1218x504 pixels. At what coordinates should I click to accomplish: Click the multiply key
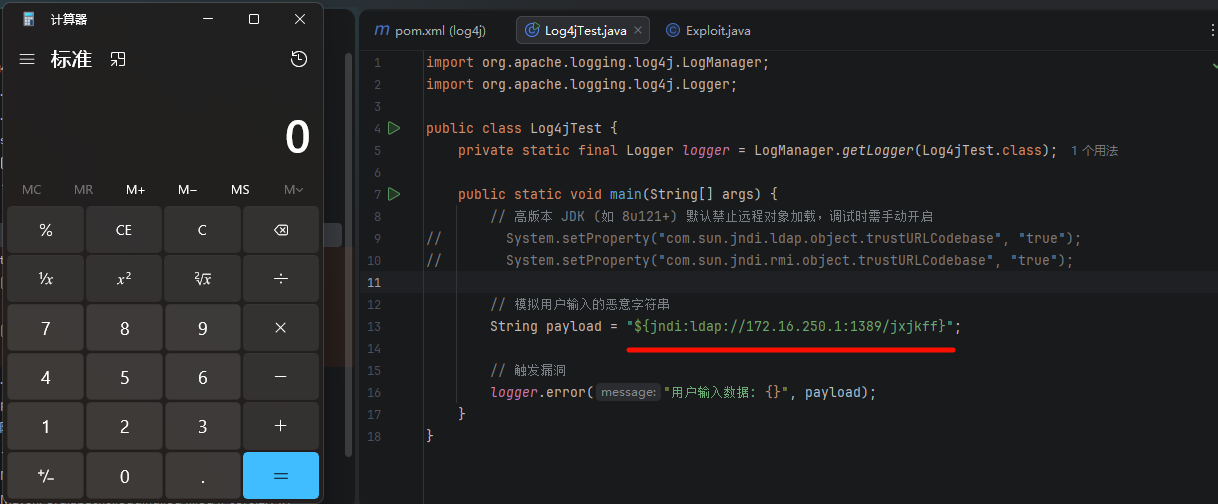point(281,328)
